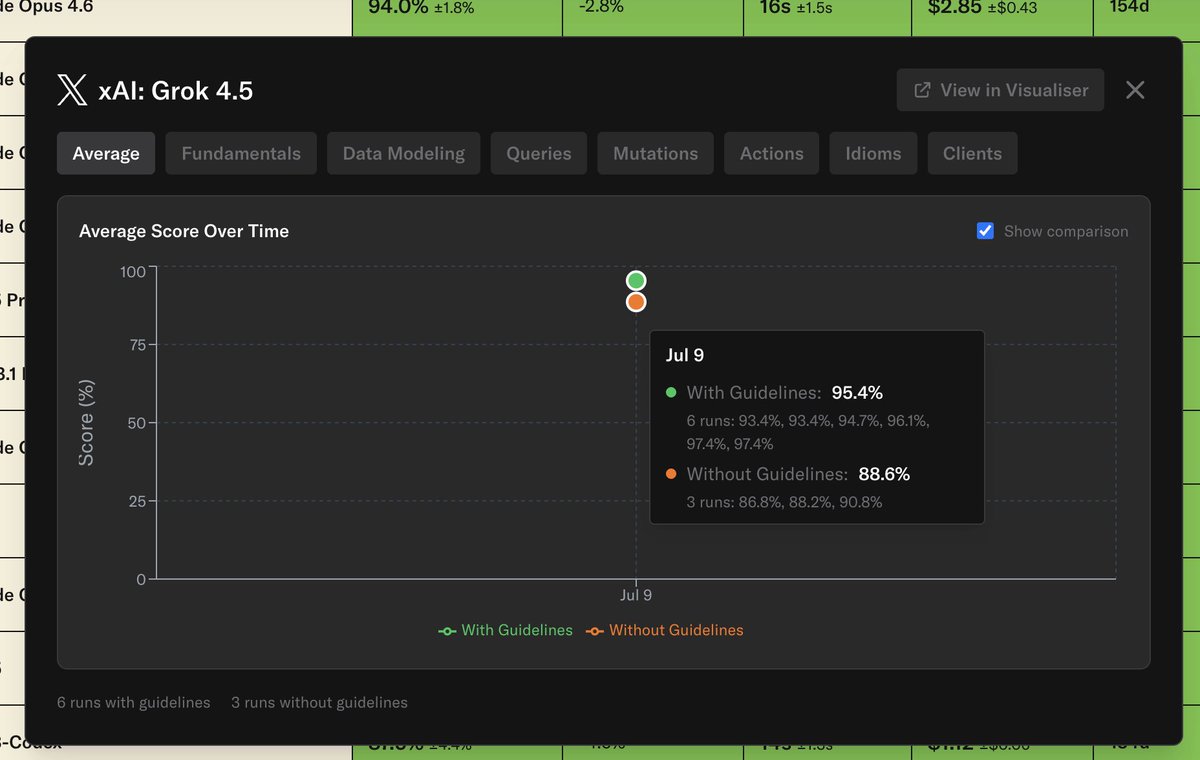Click the xAI X logo icon

coord(72,91)
